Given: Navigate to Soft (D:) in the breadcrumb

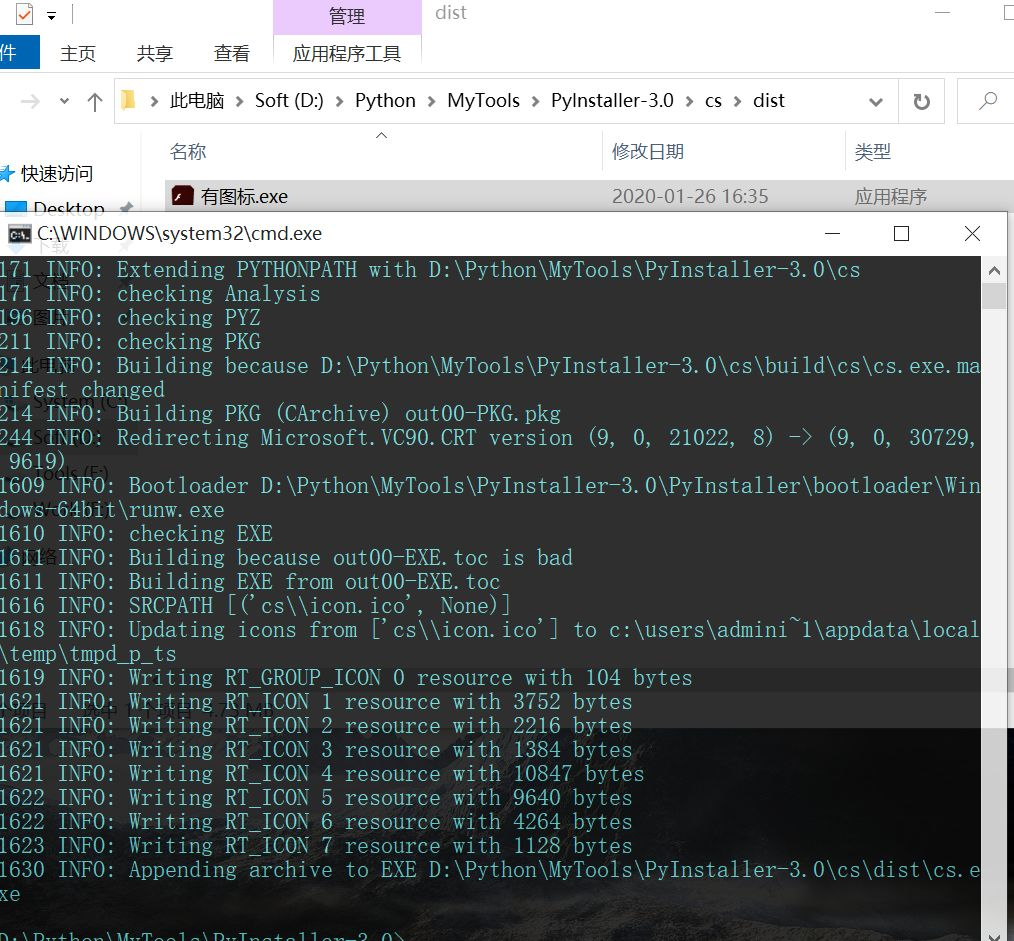Looking at the screenshot, I should (x=288, y=101).
